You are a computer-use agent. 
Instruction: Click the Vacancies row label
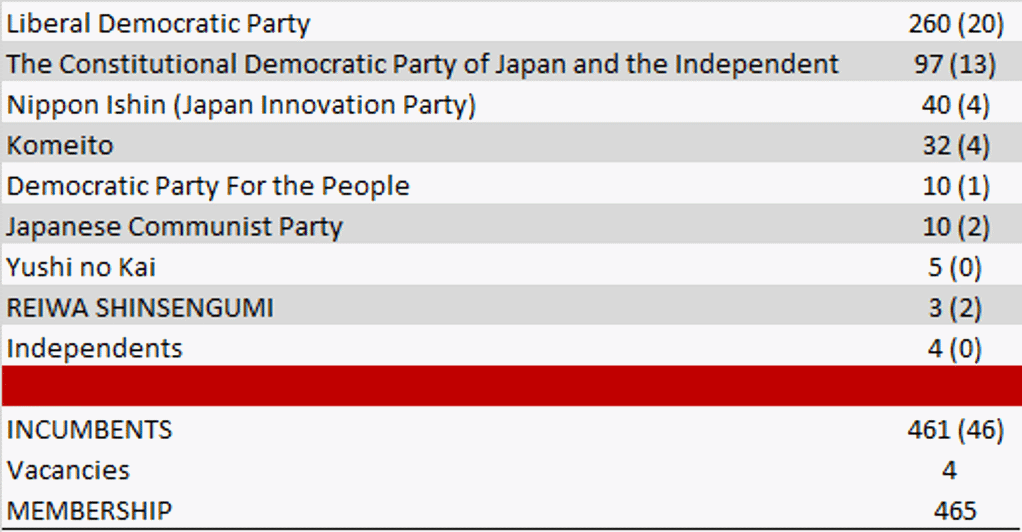tap(68, 470)
